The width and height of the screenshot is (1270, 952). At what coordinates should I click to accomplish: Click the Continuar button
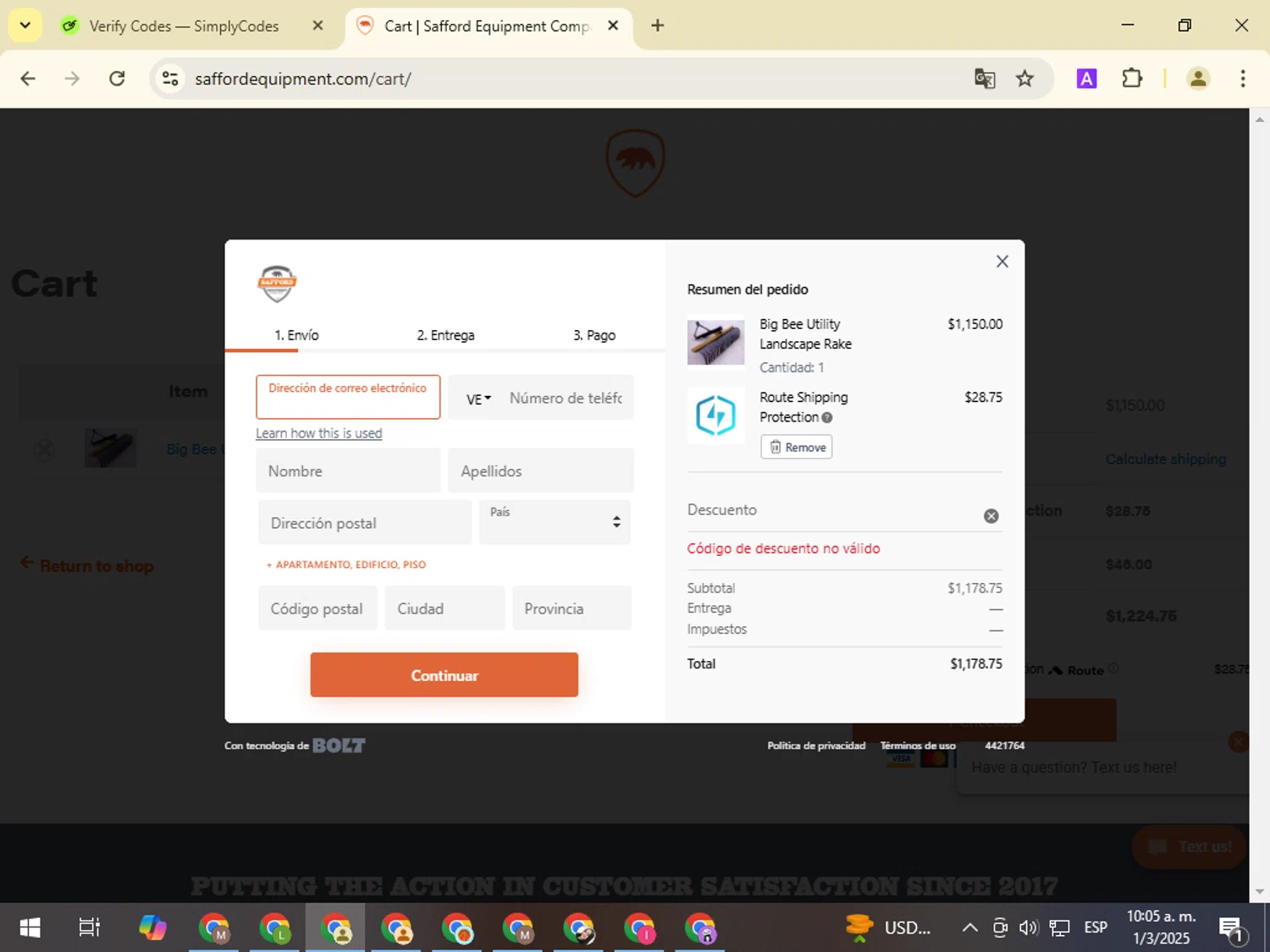coord(444,674)
